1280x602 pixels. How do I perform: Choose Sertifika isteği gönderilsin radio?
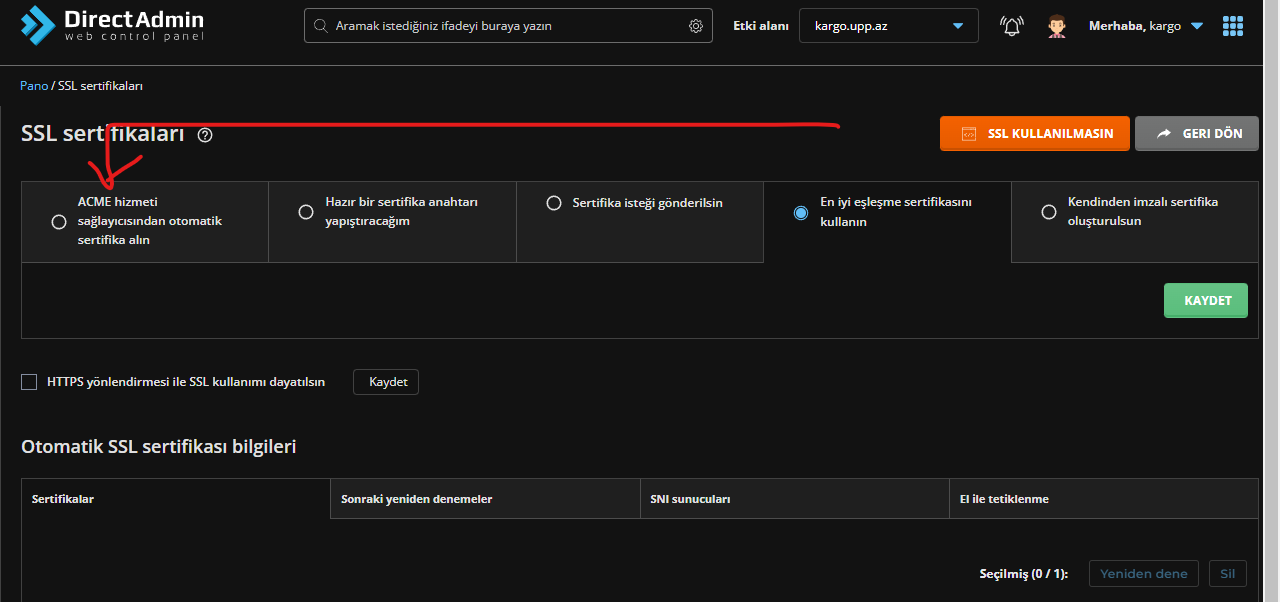coord(553,203)
